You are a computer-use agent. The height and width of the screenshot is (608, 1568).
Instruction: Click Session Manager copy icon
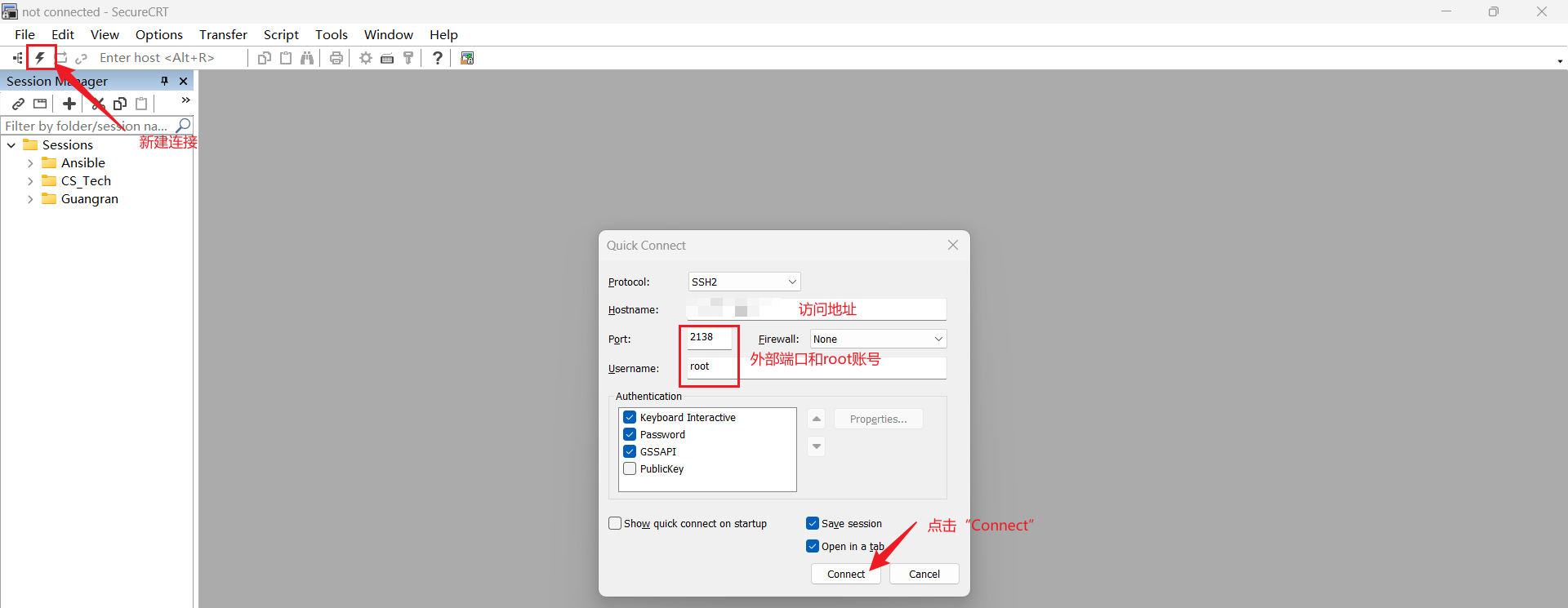click(120, 104)
